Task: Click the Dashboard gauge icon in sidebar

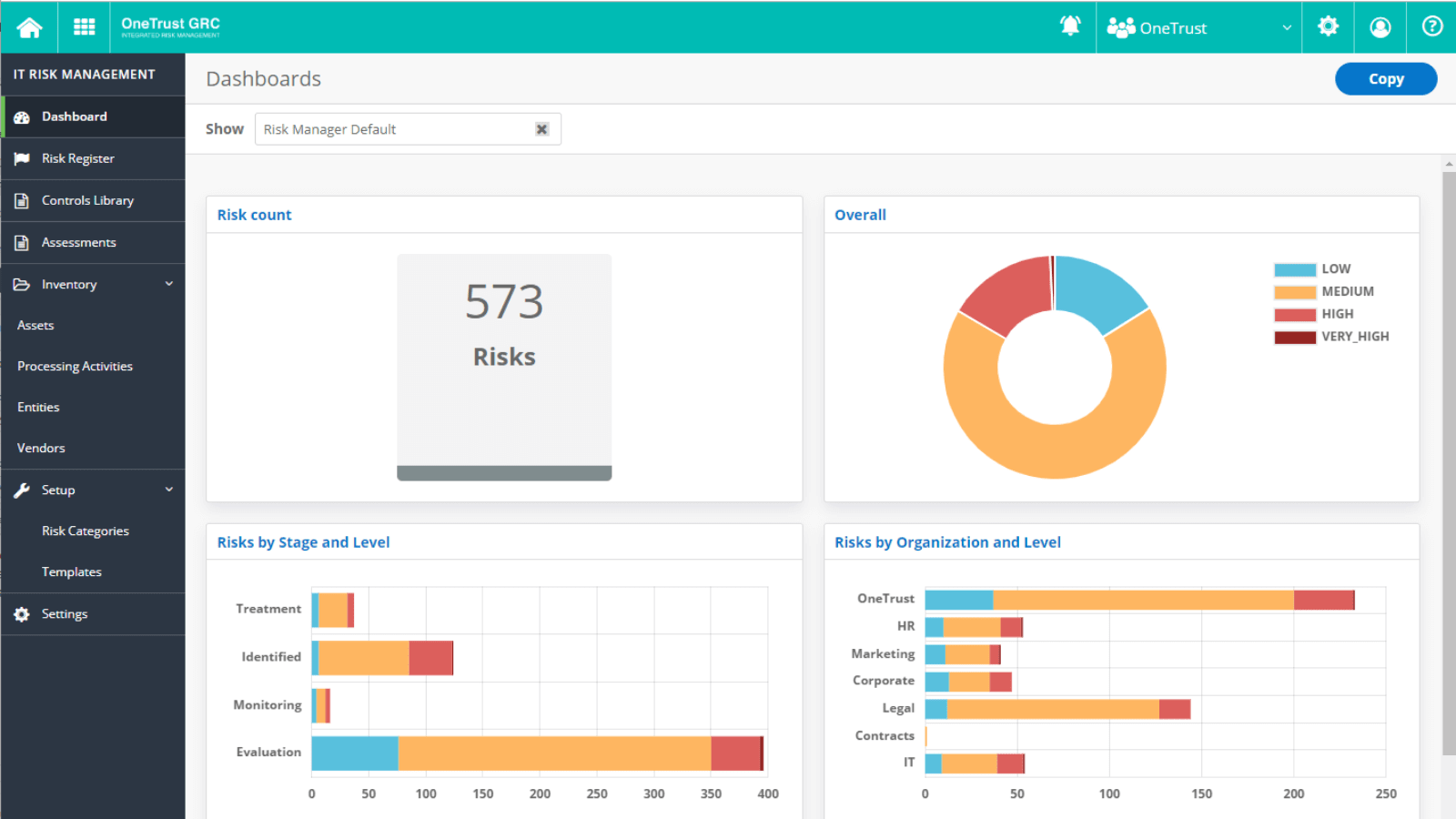Action: [x=22, y=117]
